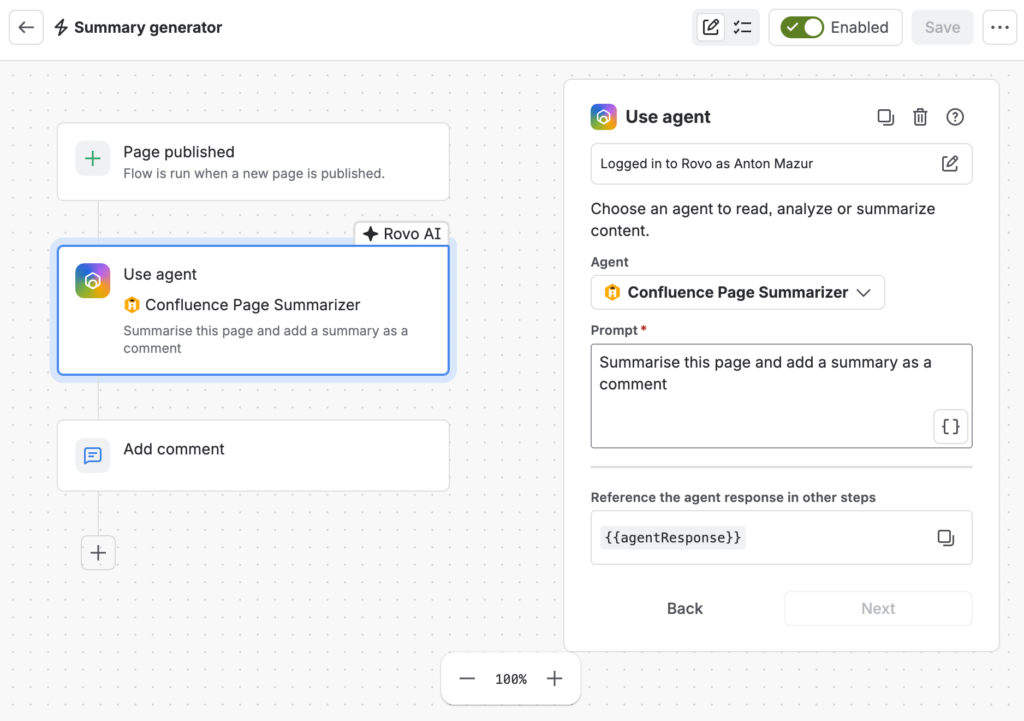Switch to the checklist view icon

pos(743,27)
